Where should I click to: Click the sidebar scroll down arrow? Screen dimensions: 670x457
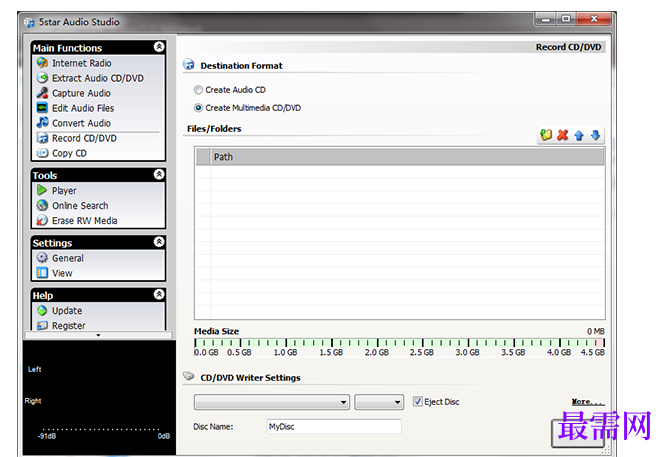pyautogui.click(x=98, y=335)
